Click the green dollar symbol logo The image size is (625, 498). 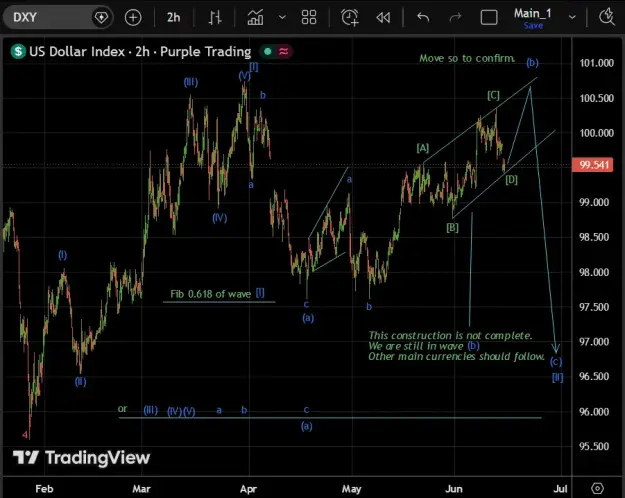tap(18, 51)
